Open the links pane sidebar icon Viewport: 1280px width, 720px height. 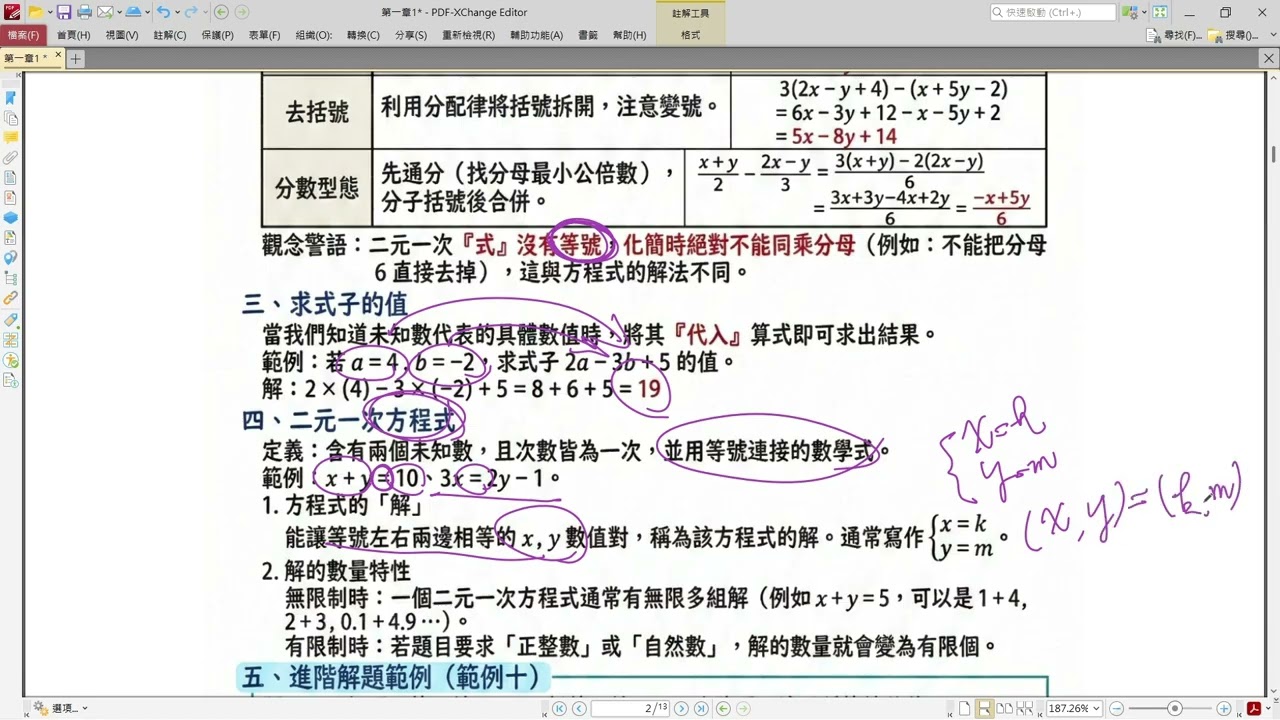[x=11, y=298]
